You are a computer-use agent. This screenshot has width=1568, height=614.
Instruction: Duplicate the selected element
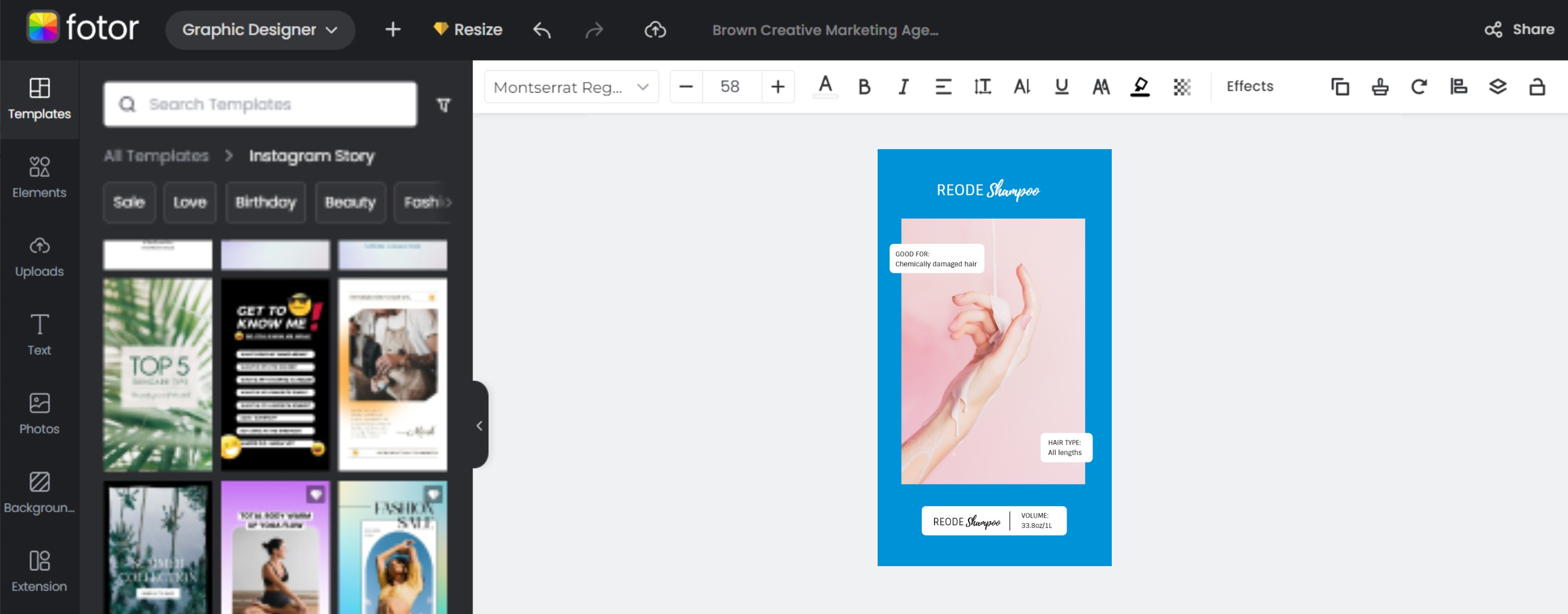[x=1340, y=87]
